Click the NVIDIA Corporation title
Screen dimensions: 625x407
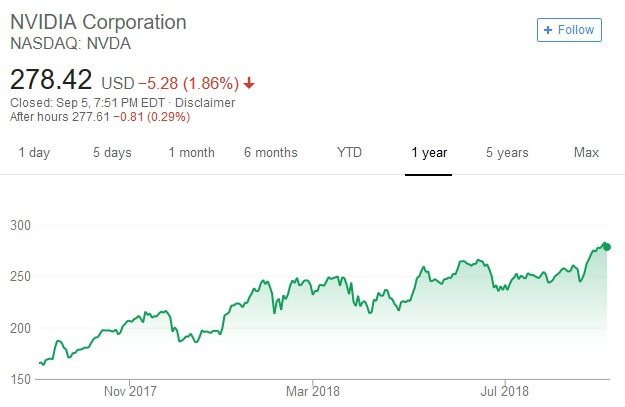click(98, 22)
